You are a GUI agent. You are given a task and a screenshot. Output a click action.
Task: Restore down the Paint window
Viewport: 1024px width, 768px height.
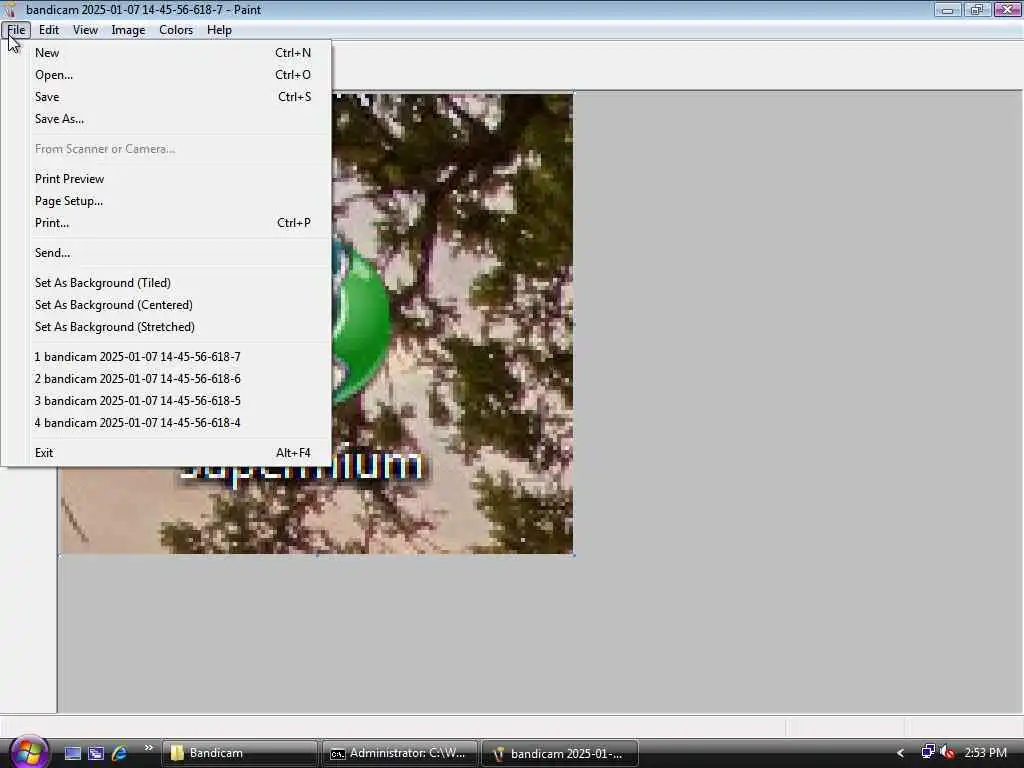tap(977, 10)
